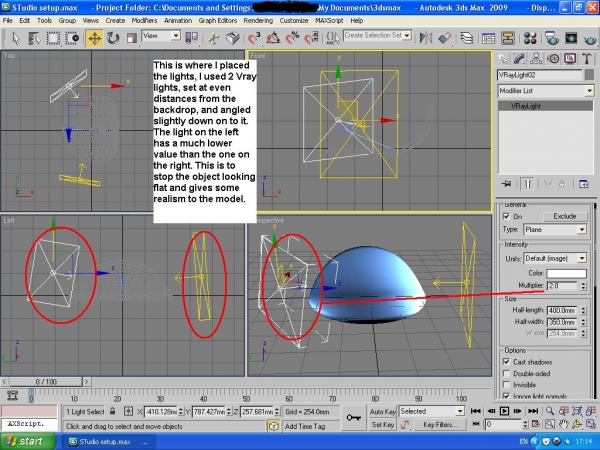
Task: Click the Set Keys key button
Action: click(353, 417)
